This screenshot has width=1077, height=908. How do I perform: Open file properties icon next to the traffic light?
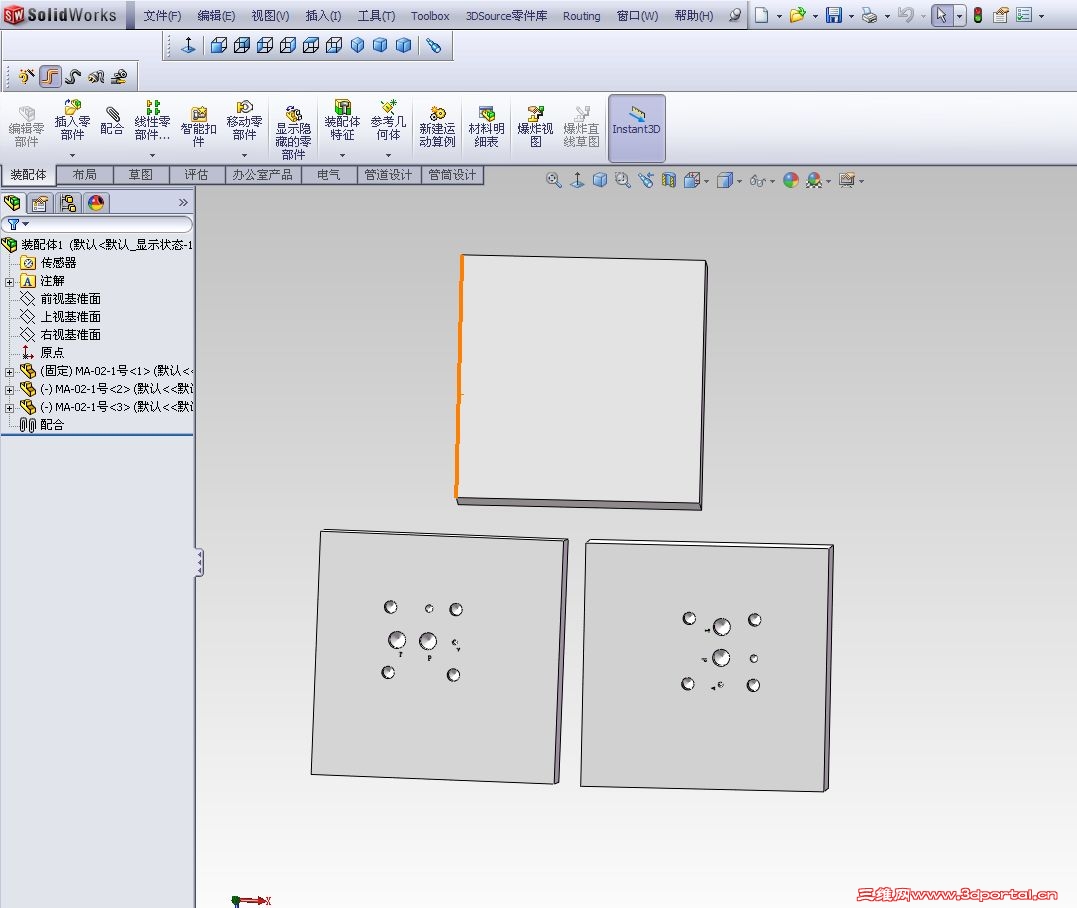pyautogui.click(x=1000, y=15)
